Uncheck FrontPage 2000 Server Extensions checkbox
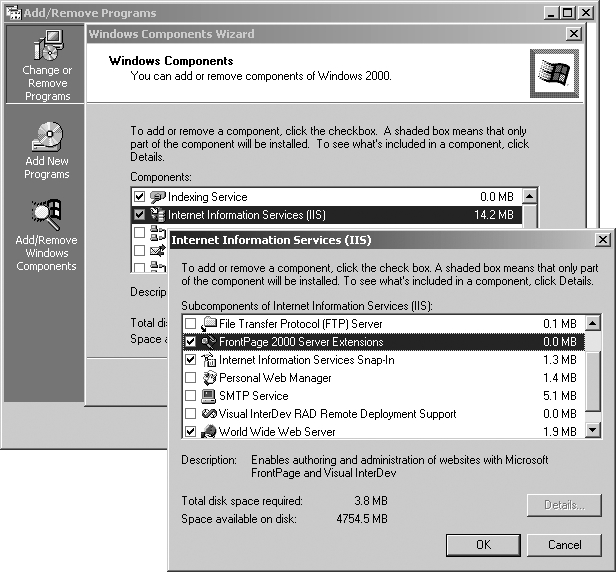 [x=191, y=342]
